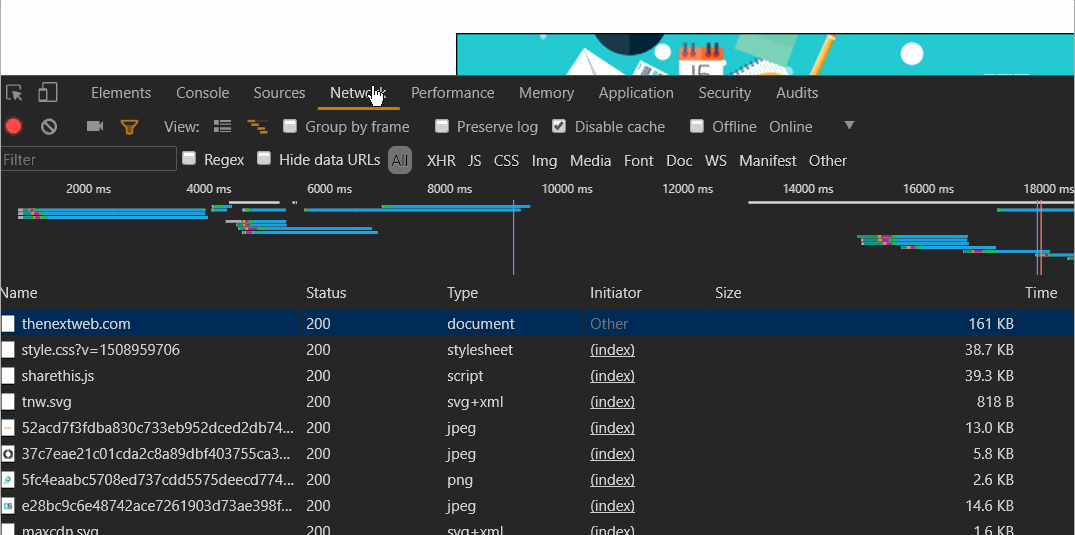Click the 10000 ms mark on the timeline
Screen dimensions: 1075x535
[x=566, y=189]
